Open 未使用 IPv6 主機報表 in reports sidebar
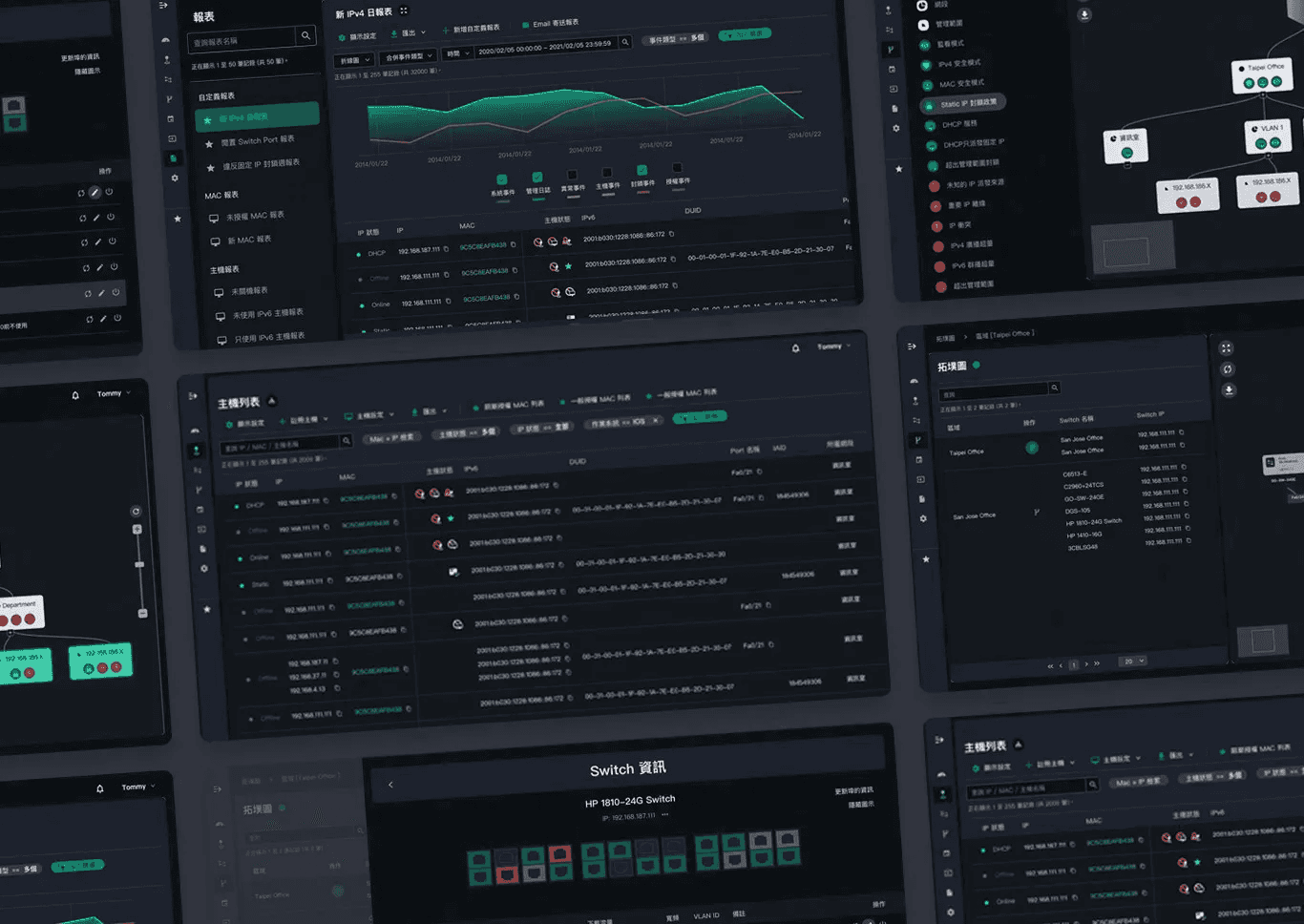The width and height of the screenshot is (1304, 924). click(260, 314)
